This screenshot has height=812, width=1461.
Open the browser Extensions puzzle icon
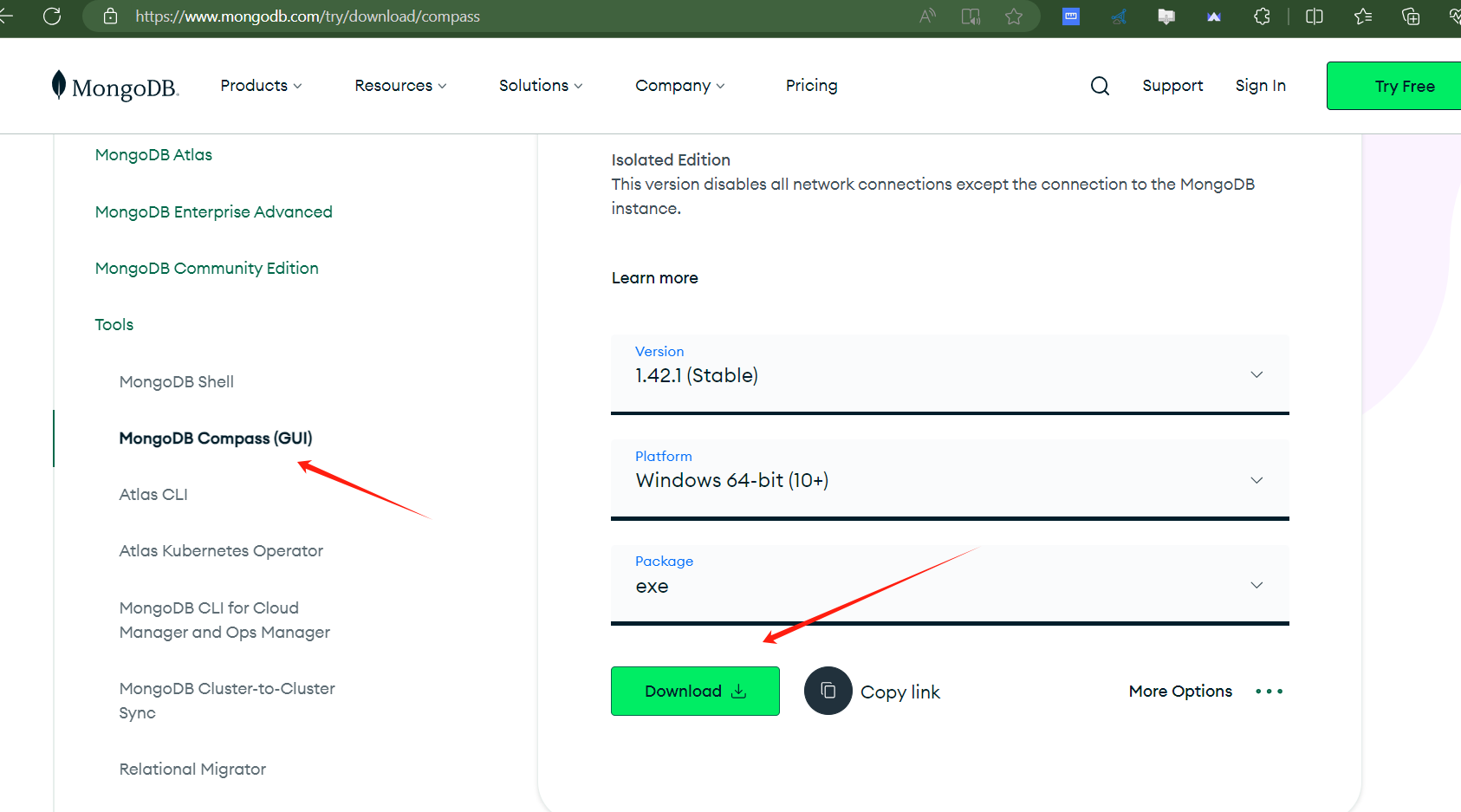[1262, 16]
